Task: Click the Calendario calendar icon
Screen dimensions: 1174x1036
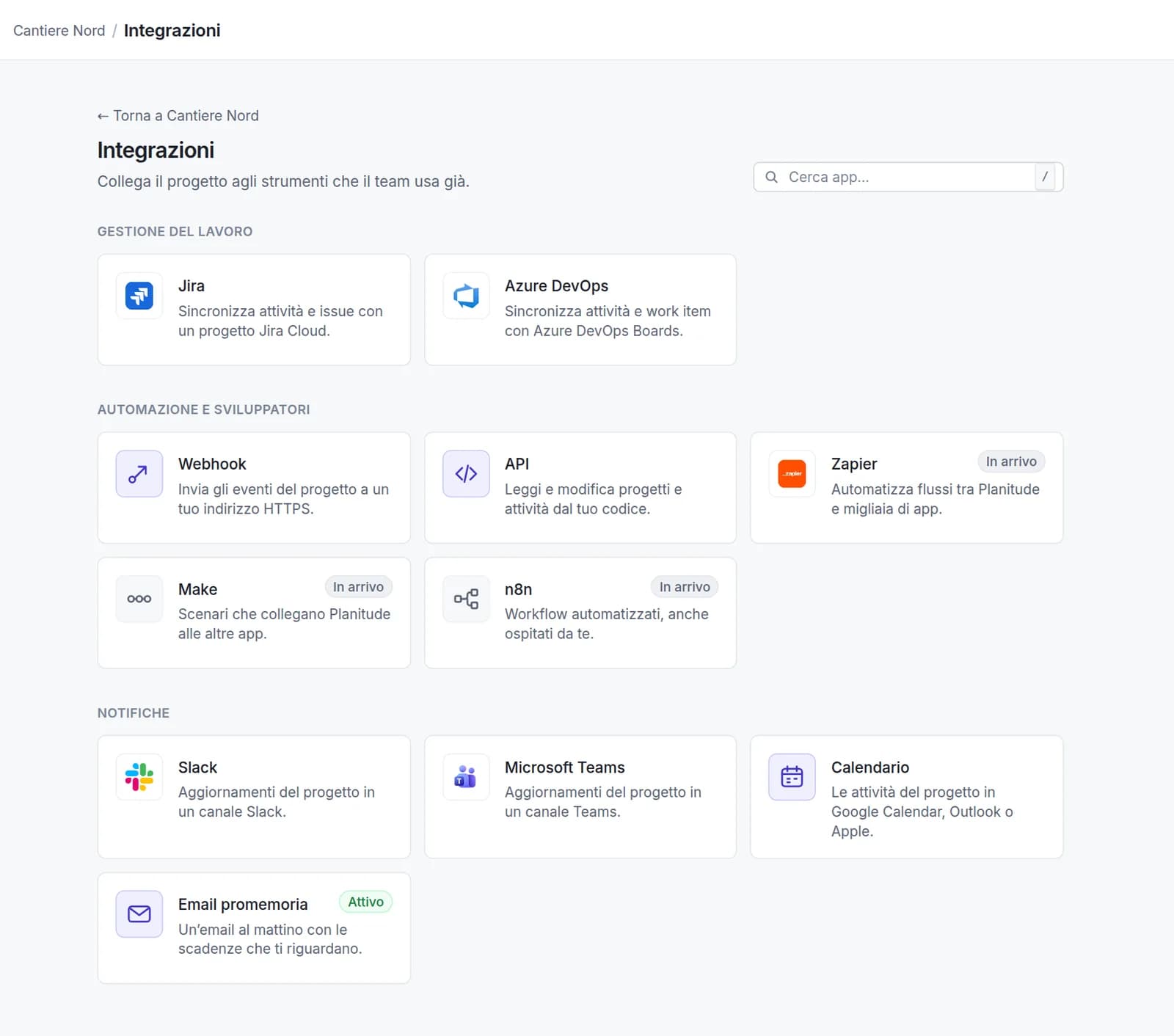Action: (x=792, y=777)
